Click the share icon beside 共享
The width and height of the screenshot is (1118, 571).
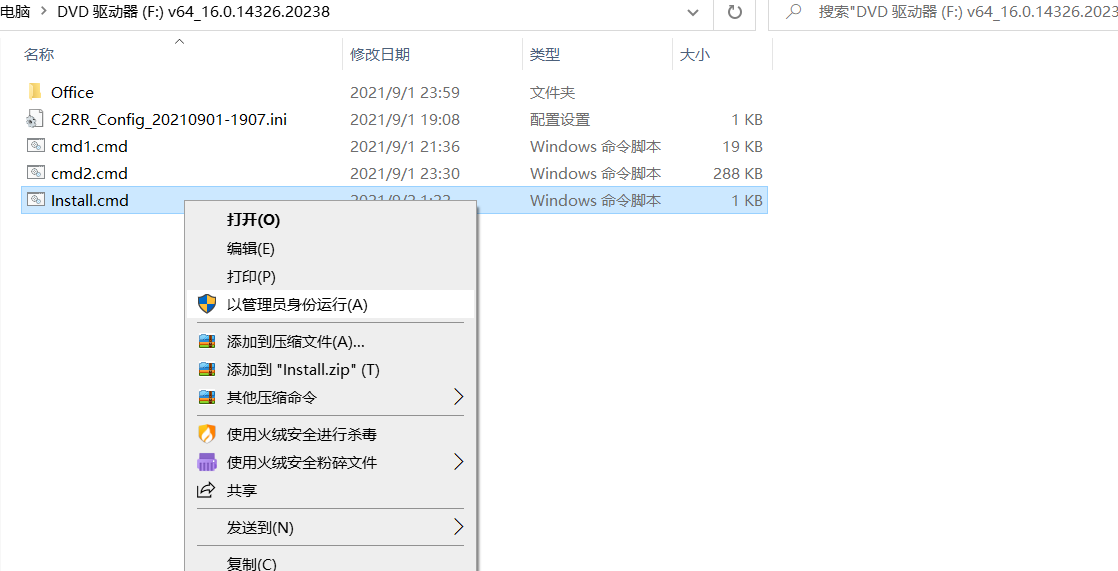(x=207, y=490)
